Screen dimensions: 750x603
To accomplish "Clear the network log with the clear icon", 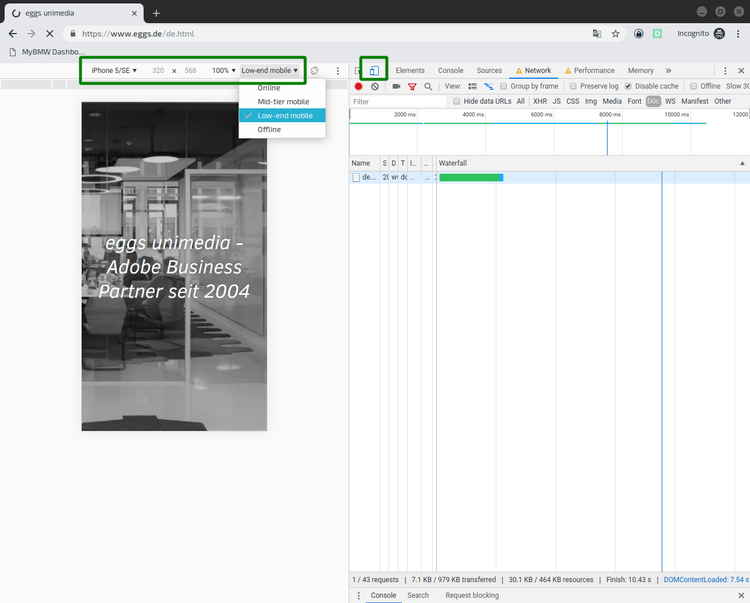I will click(375, 86).
